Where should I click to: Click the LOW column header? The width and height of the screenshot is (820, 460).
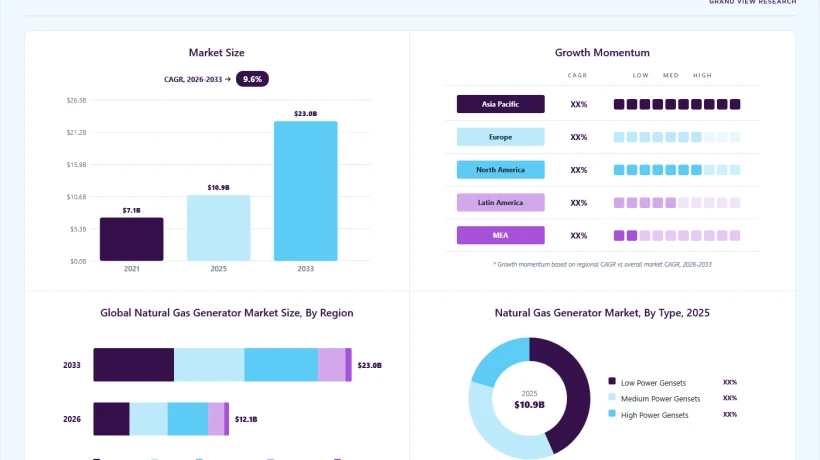click(641, 75)
